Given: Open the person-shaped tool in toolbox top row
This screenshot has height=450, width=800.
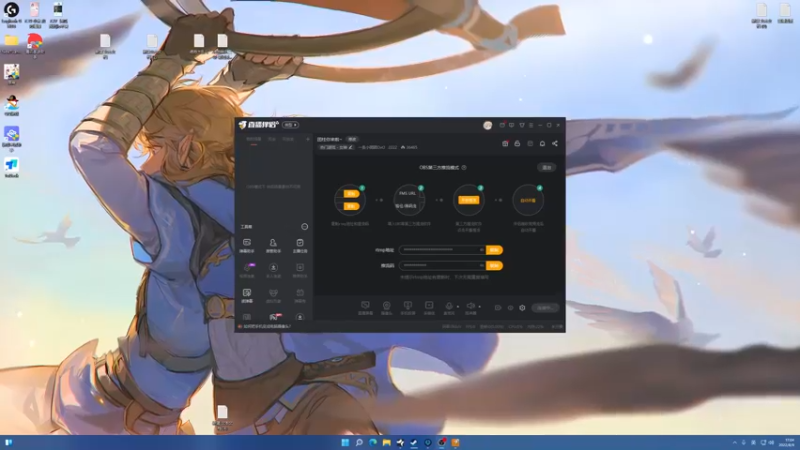Looking at the screenshot, I should (273, 245).
